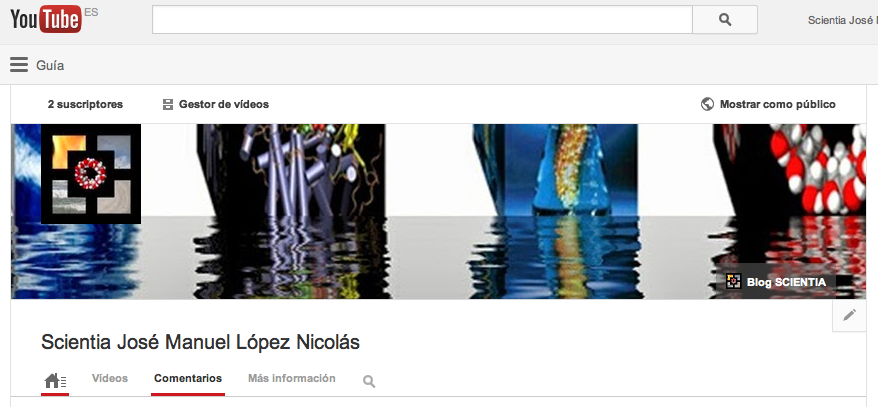This screenshot has width=878, height=407.
Task: Click the Gestor de vídeos icon
Action: click(x=168, y=104)
